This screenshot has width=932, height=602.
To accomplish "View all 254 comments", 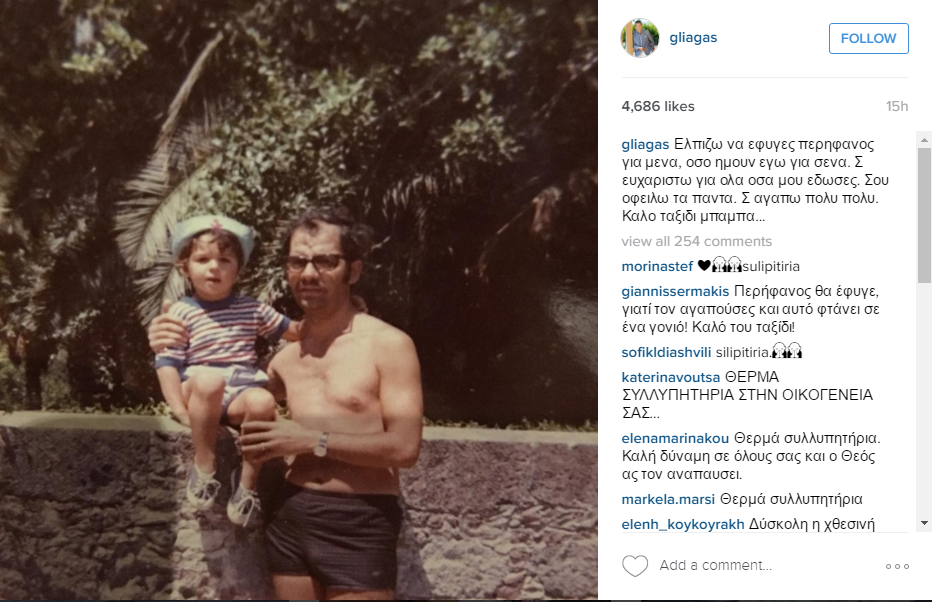I will pos(697,241).
